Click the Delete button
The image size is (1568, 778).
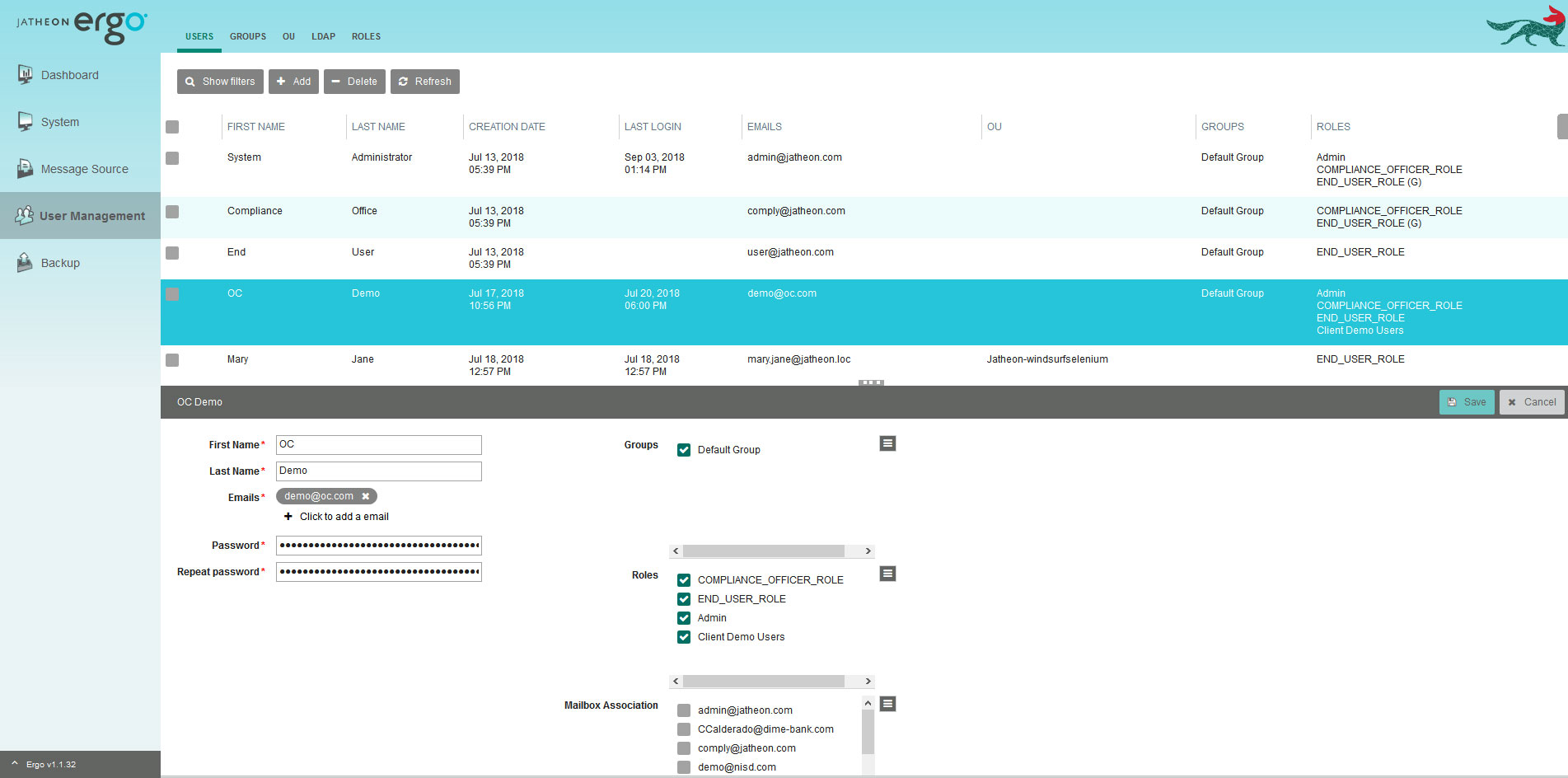pyautogui.click(x=354, y=82)
